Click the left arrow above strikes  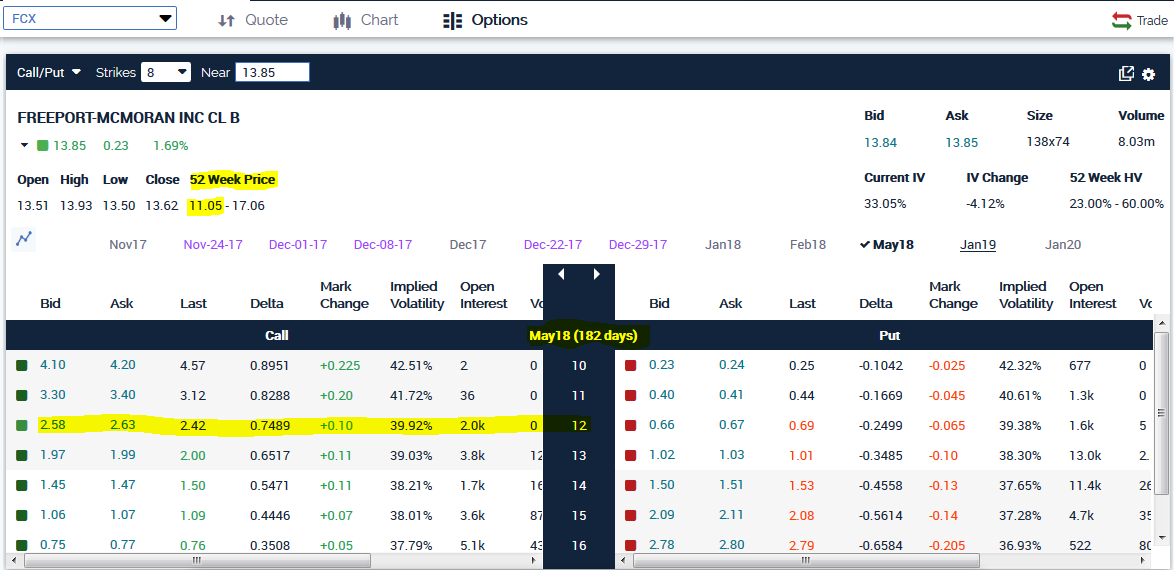click(x=561, y=274)
